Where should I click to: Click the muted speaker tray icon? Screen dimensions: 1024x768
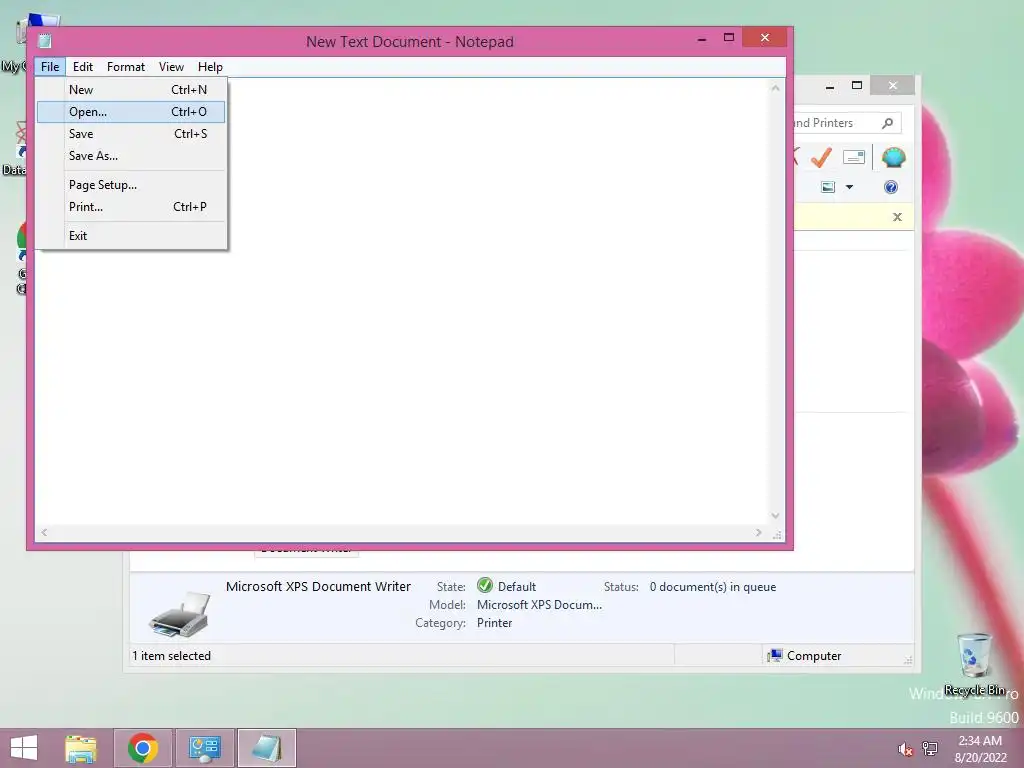point(905,749)
